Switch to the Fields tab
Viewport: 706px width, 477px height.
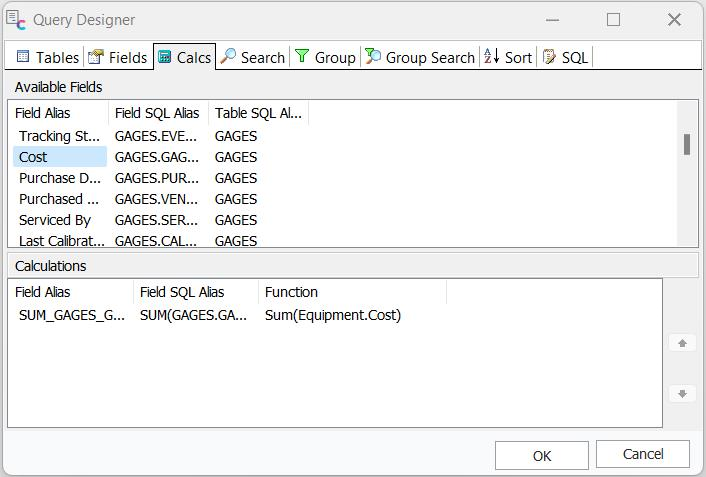click(x=117, y=57)
